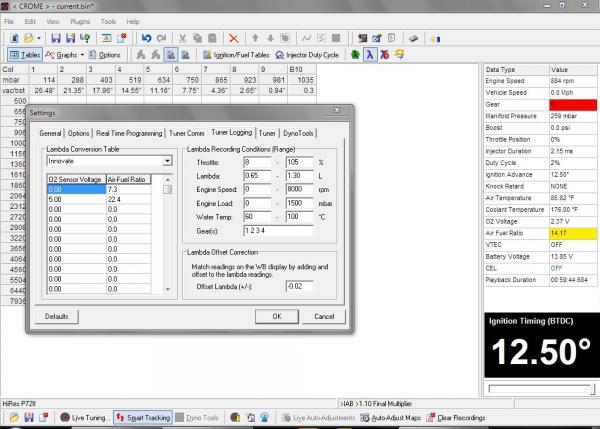600x429 pixels.
Task: Open Ignition/Fuel Tables
Action: 236,55
